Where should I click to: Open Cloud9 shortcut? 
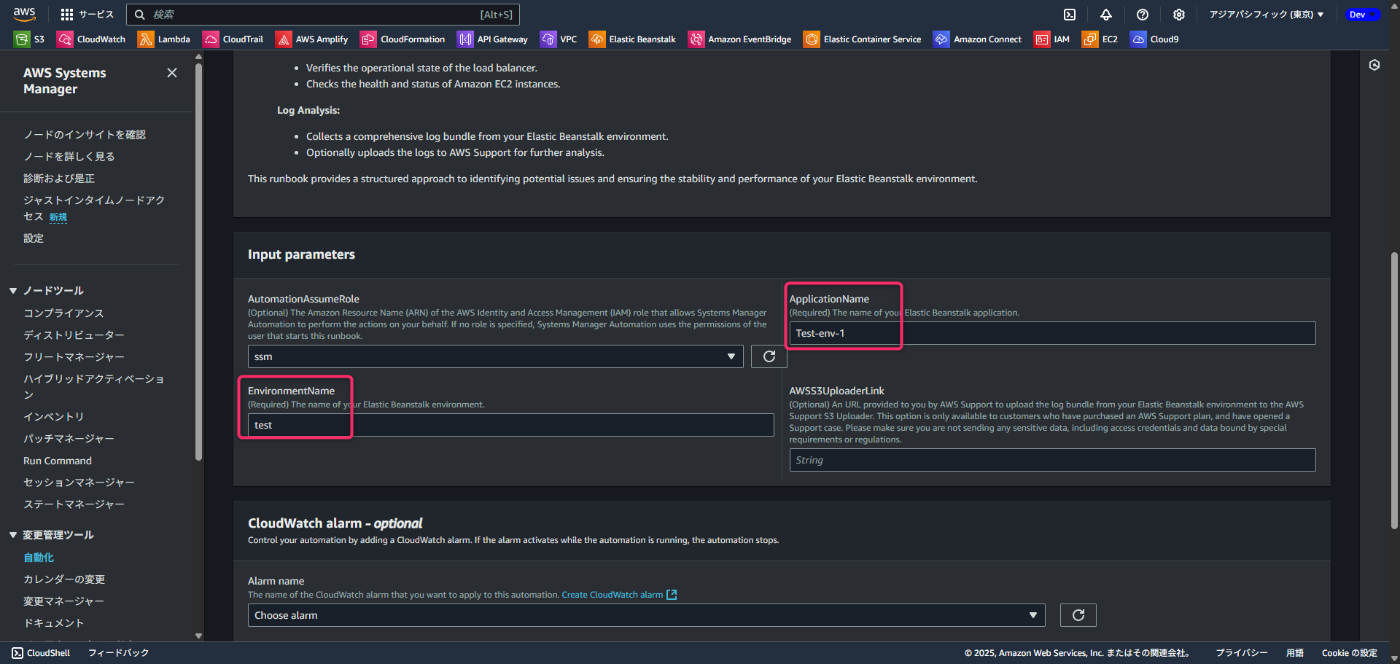(x=1155, y=40)
